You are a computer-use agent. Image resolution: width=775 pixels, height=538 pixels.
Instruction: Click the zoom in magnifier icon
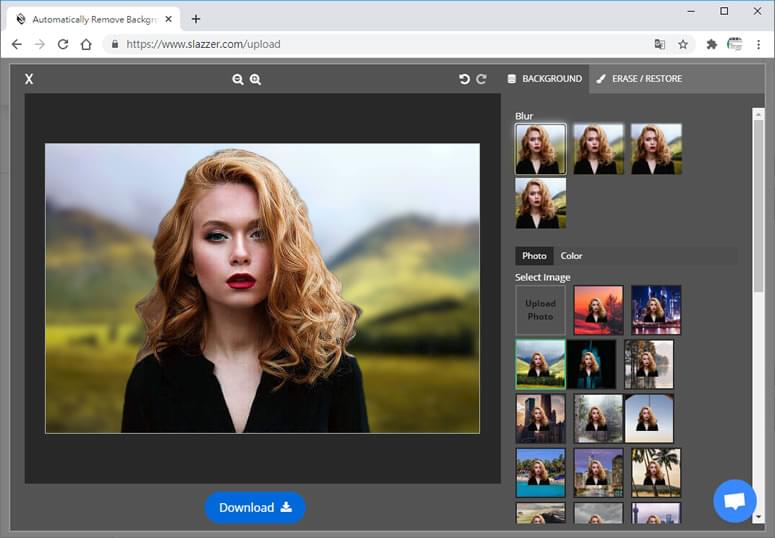tap(256, 79)
